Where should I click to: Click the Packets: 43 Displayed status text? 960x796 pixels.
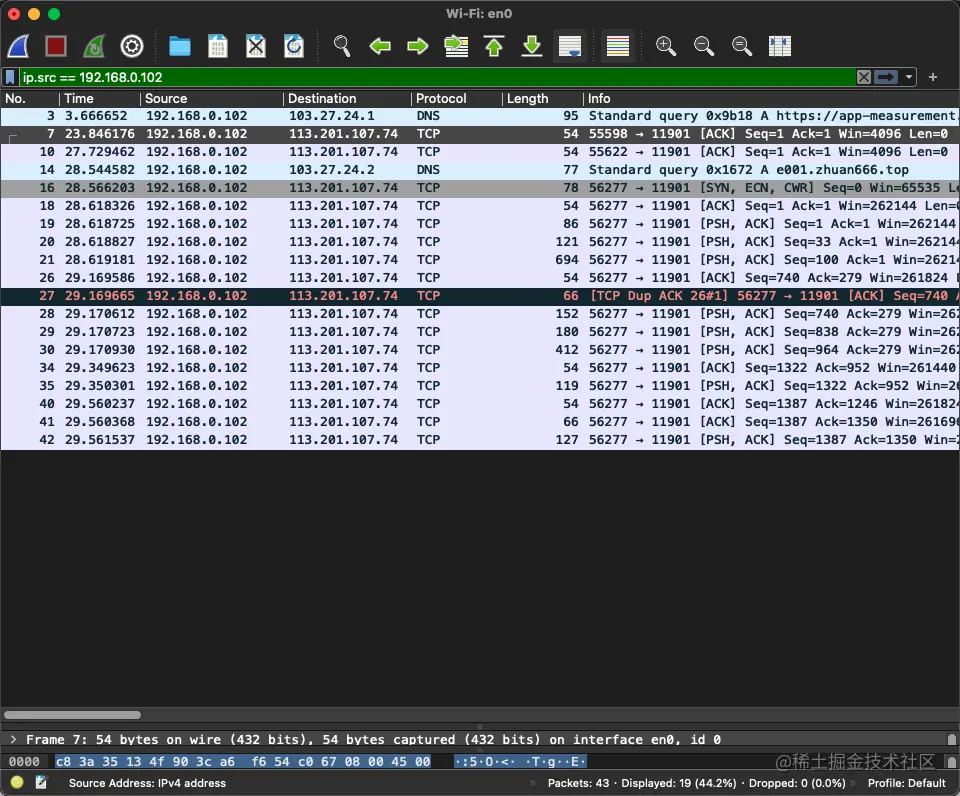coord(696,783)
